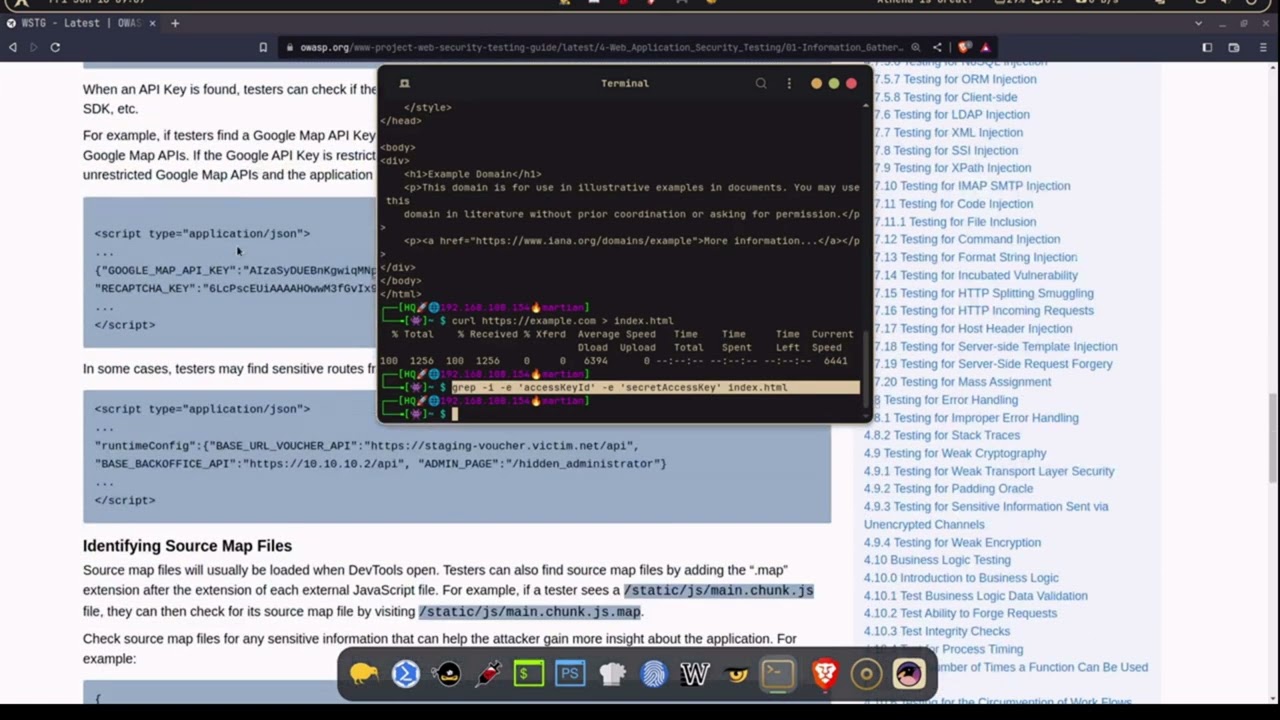The width and height of the screenshot is (1280, 720).
Task: Launch the blue sigma hexagon dock app
Action: click(405, 674)
